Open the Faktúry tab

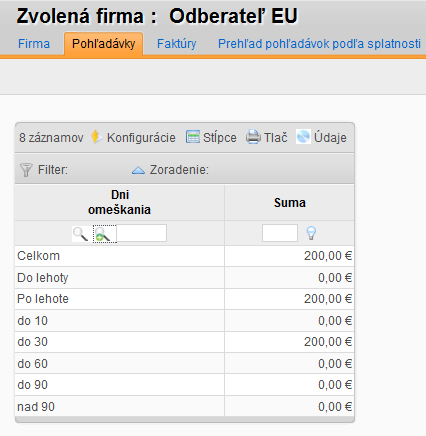tap(177, 44)
